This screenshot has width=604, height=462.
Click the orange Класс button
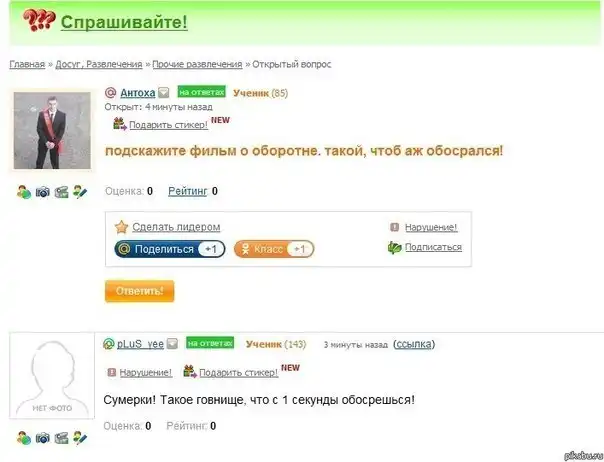274,249
